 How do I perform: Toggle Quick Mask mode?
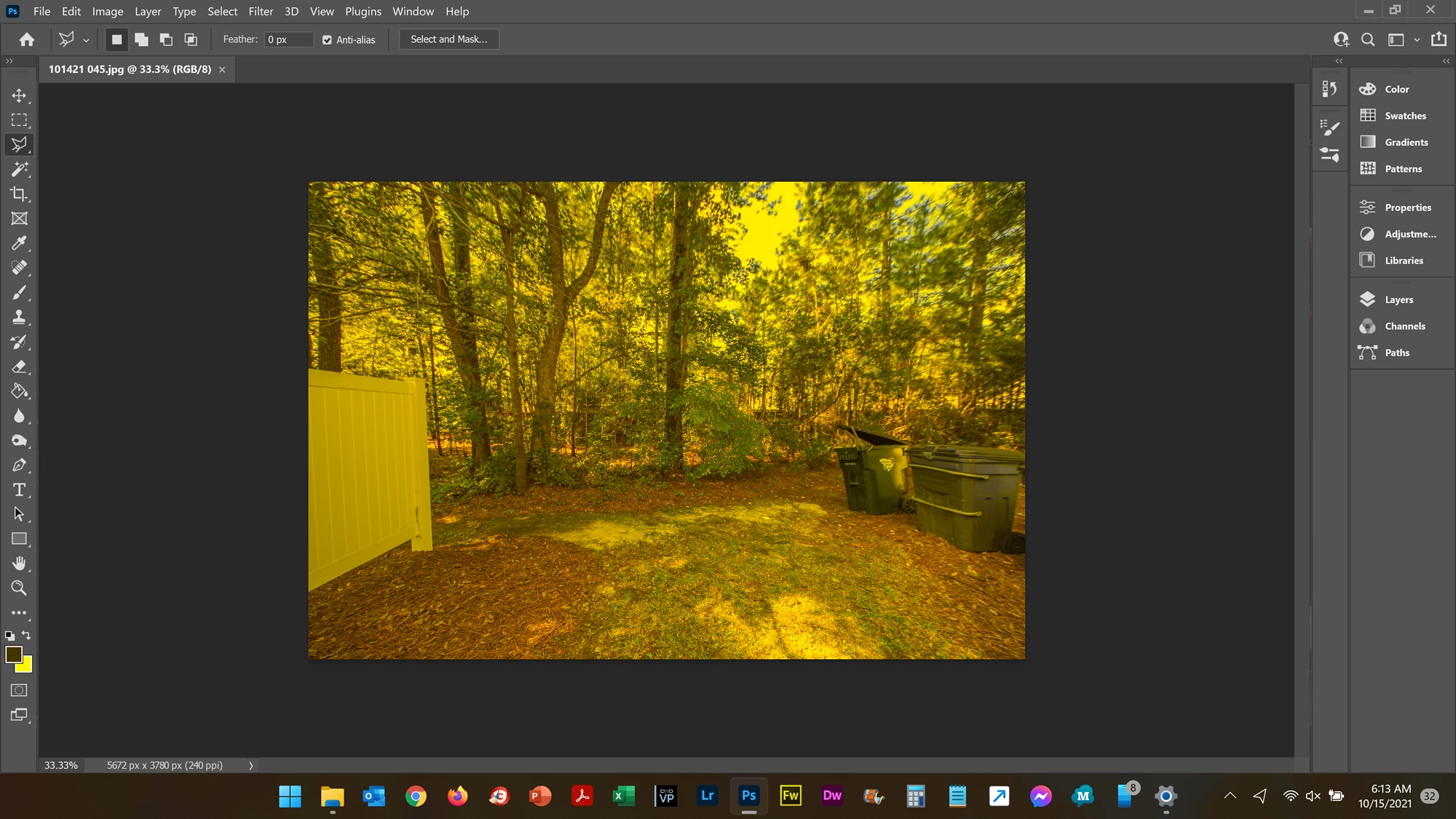[x=19, y=690]
